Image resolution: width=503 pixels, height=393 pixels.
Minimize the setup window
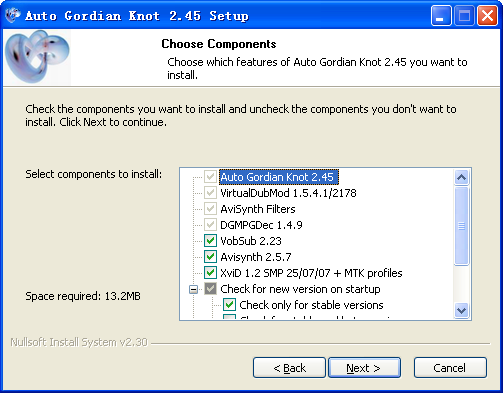(x=441, y=16)
